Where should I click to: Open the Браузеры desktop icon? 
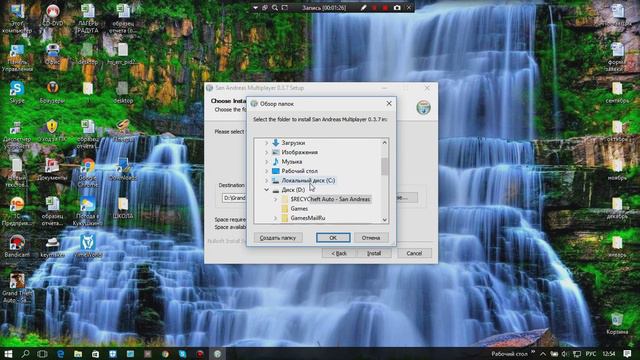coord(52,92)
